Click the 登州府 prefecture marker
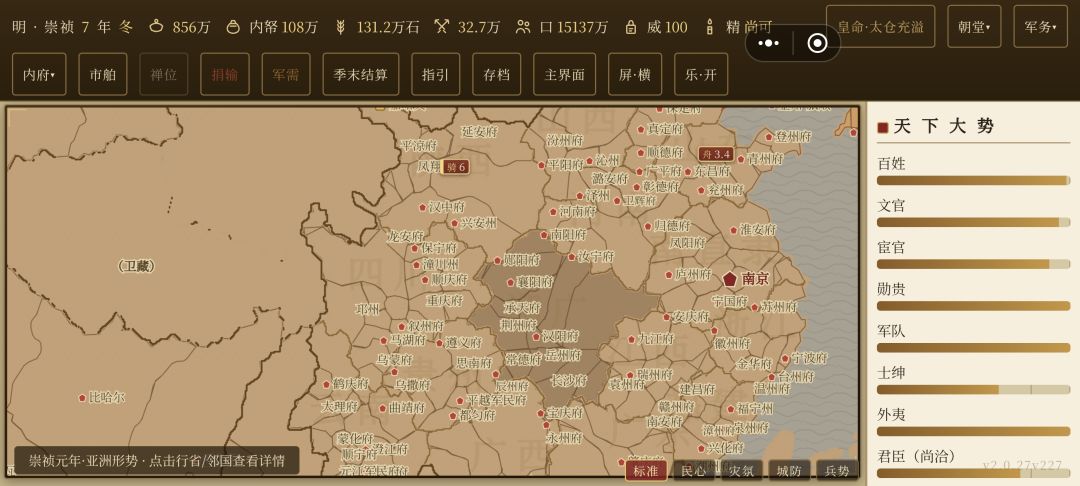1080x486 pixels. pyautogui.click(x=769, y=137)
